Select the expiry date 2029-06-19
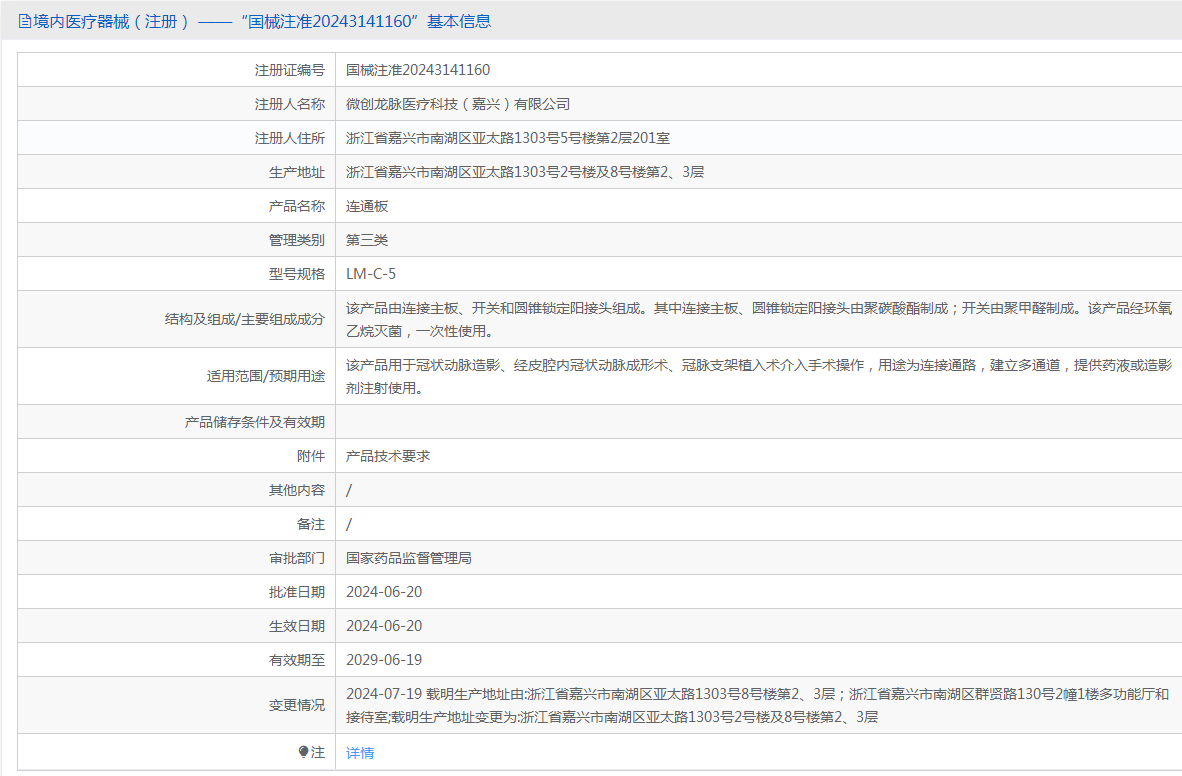The image size is (1182, 776). click(x=384, y=660)
